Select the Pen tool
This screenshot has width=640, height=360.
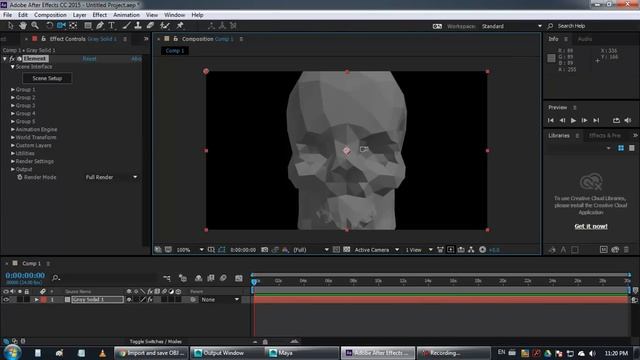click(100, 26)
